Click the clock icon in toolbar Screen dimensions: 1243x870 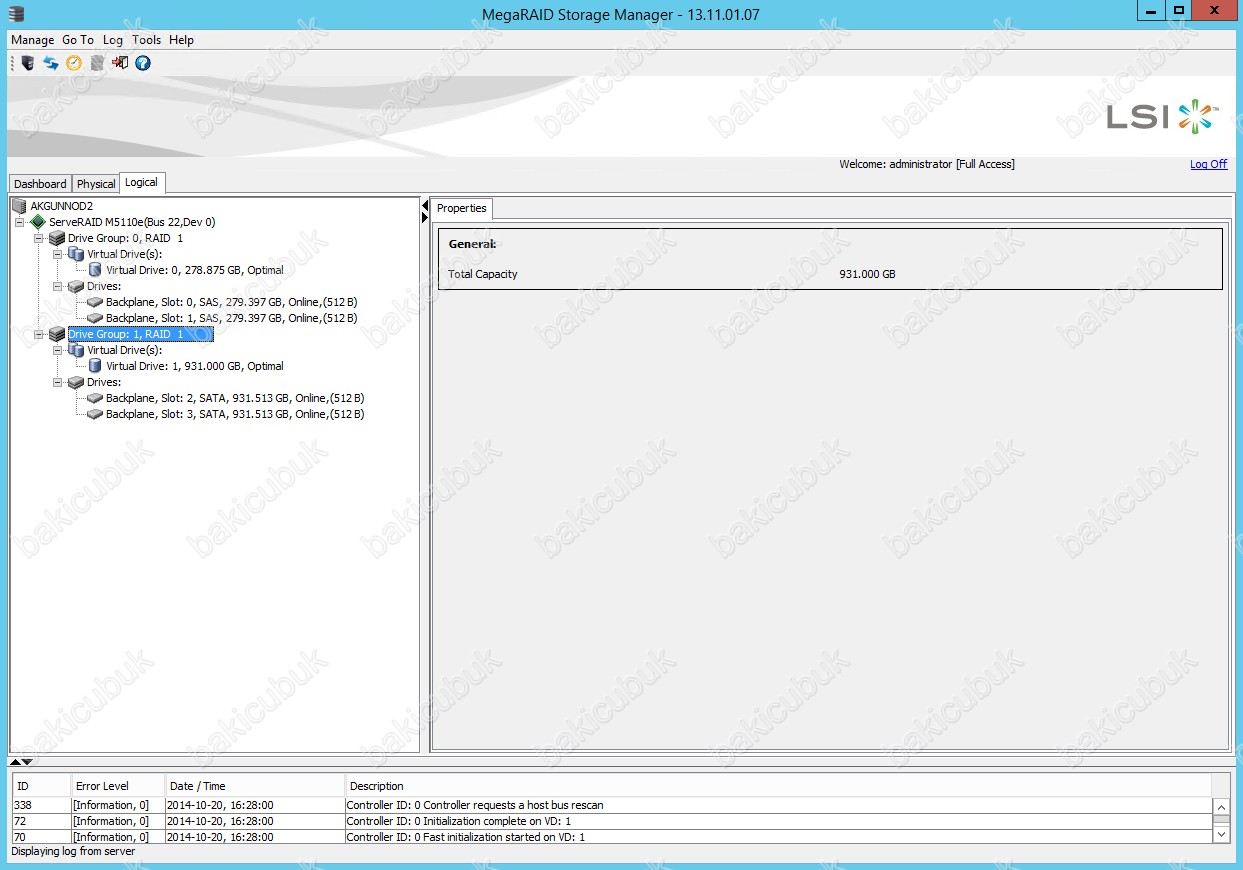[x=73, y=63]
